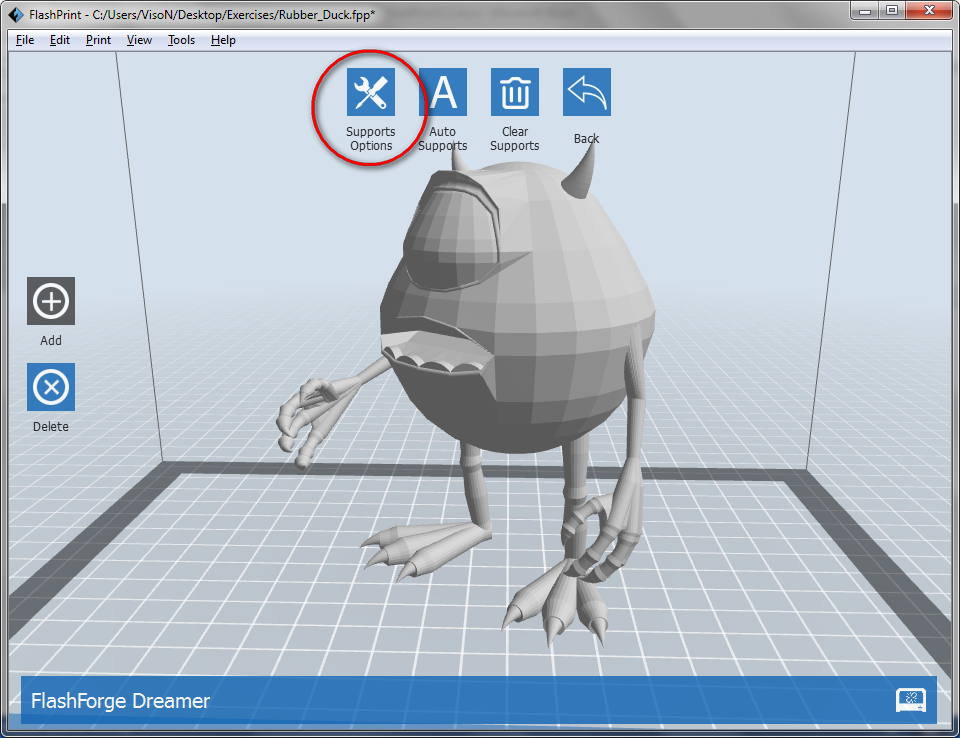Screen dimensions: 960x738
Task: Close the FlashPrint window
Action: coord(929,11)
